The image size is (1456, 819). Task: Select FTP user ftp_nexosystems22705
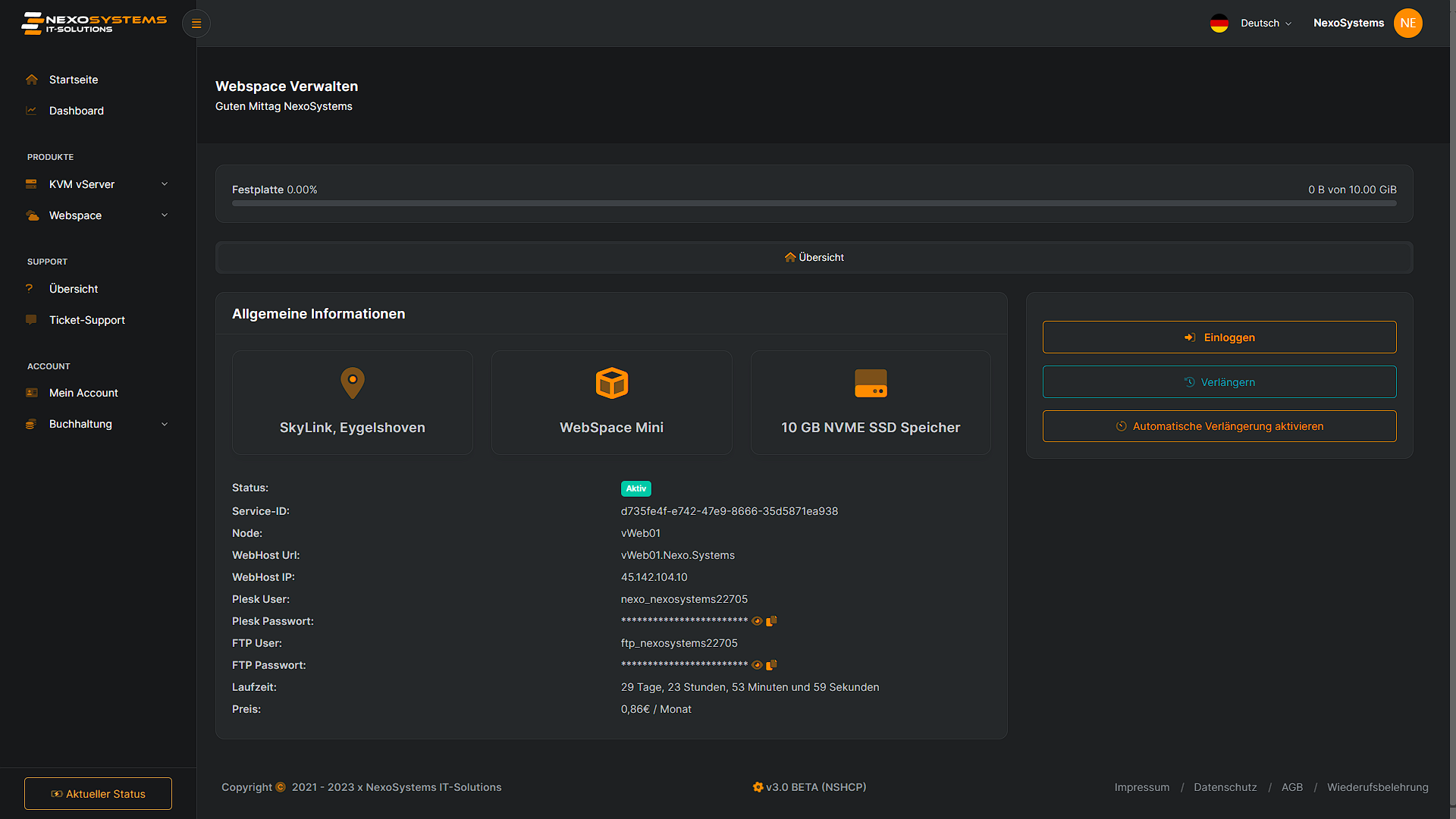pos(679,643)
